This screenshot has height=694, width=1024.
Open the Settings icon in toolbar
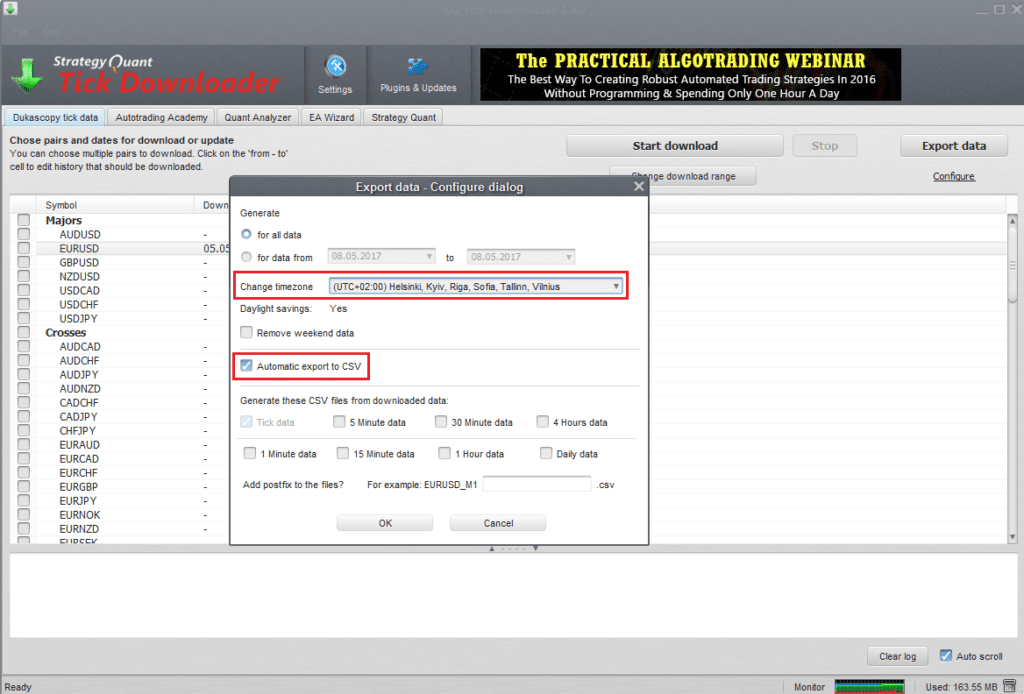[335, 74]
